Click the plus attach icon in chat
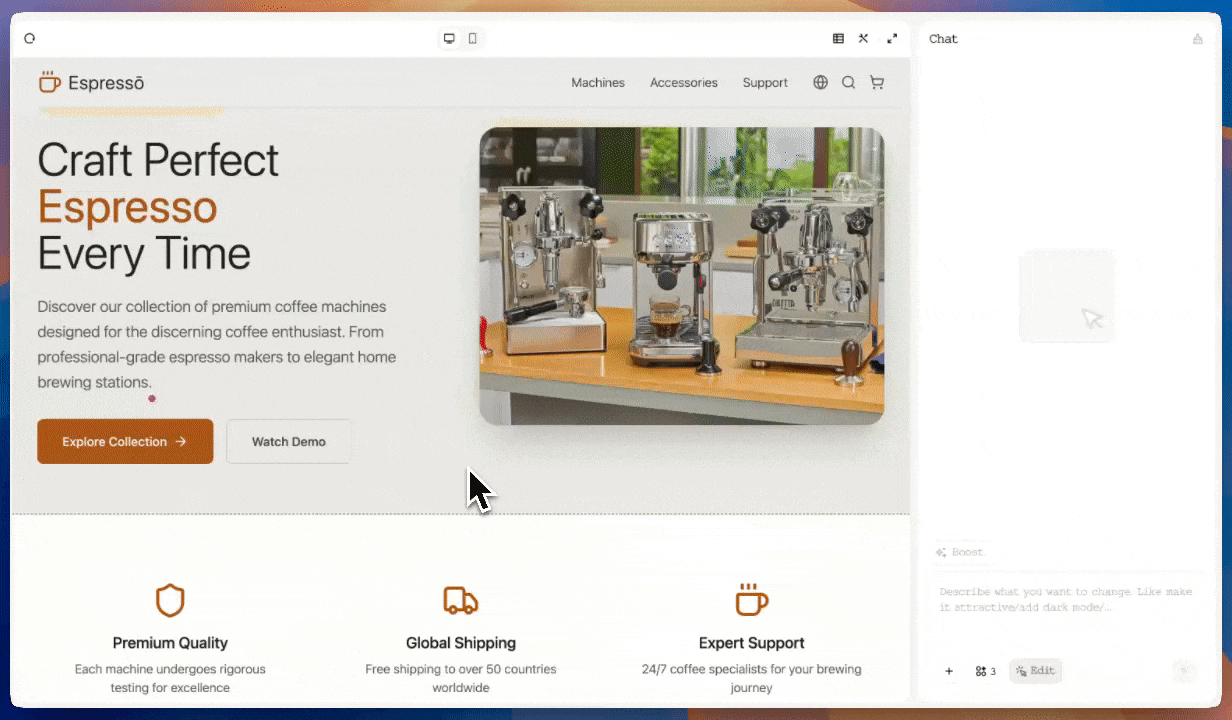This screenshot has height=720, width=1232. [x=949, y=671]
